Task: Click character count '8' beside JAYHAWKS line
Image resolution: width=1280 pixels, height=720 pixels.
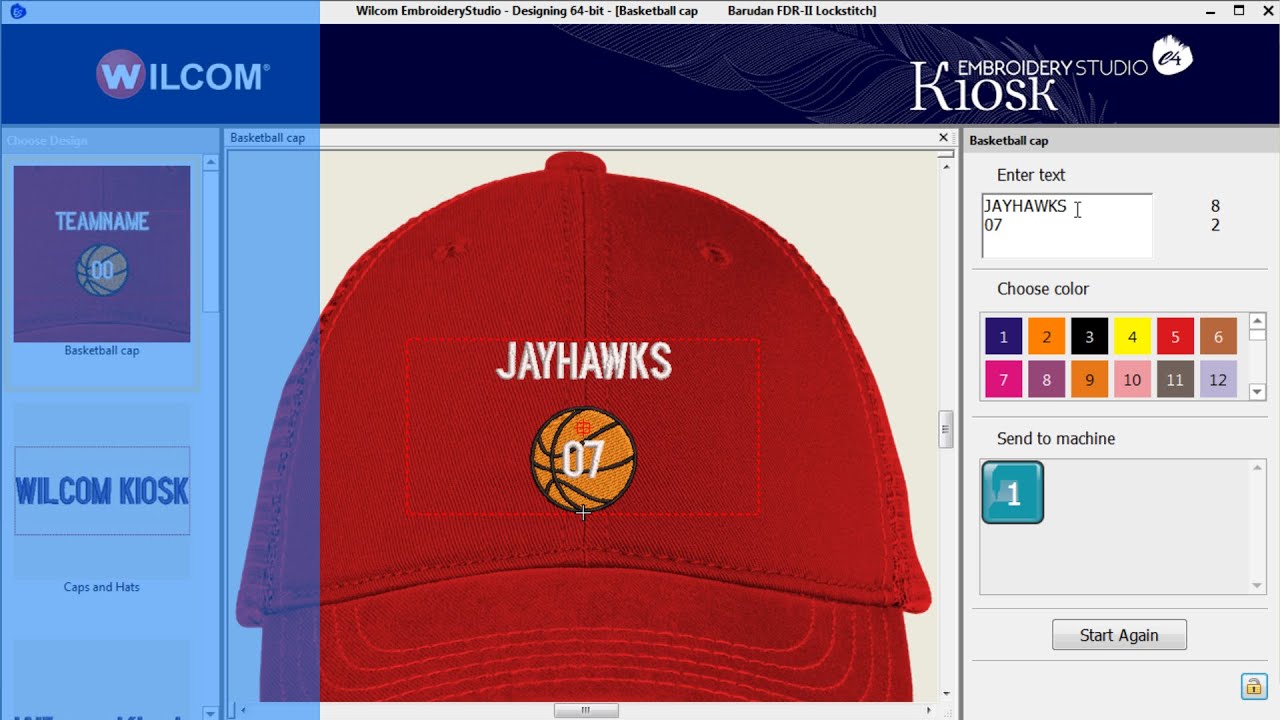Action: (x=1216, y=206)
